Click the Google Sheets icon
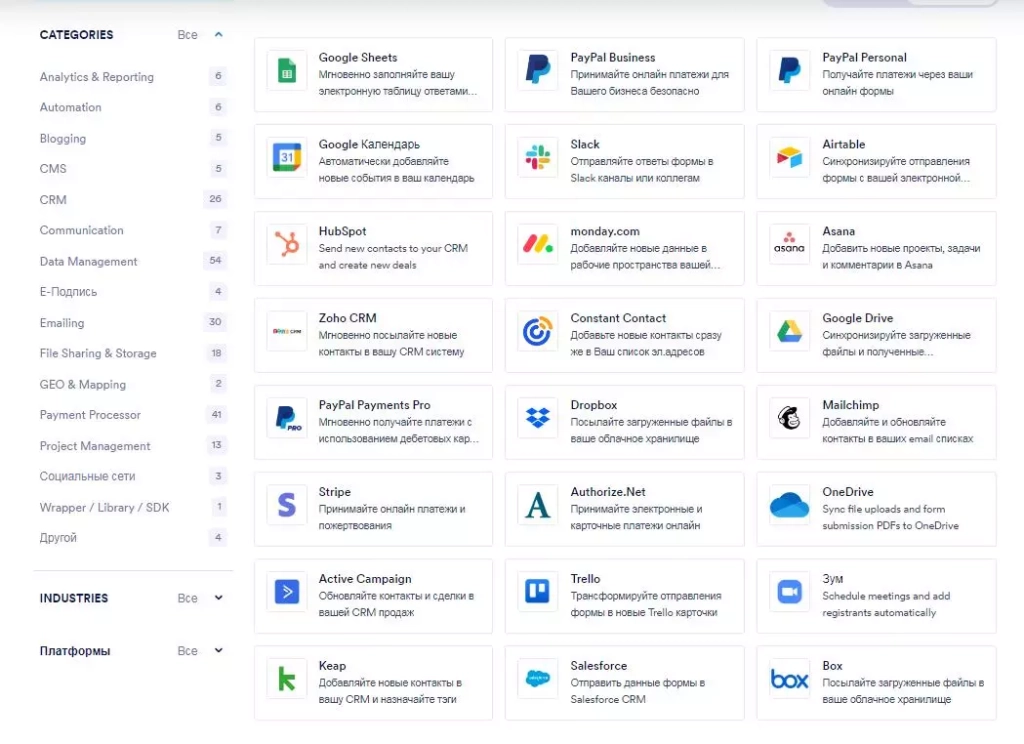The width and height of the screenshot is (1024, 744). 287,70
